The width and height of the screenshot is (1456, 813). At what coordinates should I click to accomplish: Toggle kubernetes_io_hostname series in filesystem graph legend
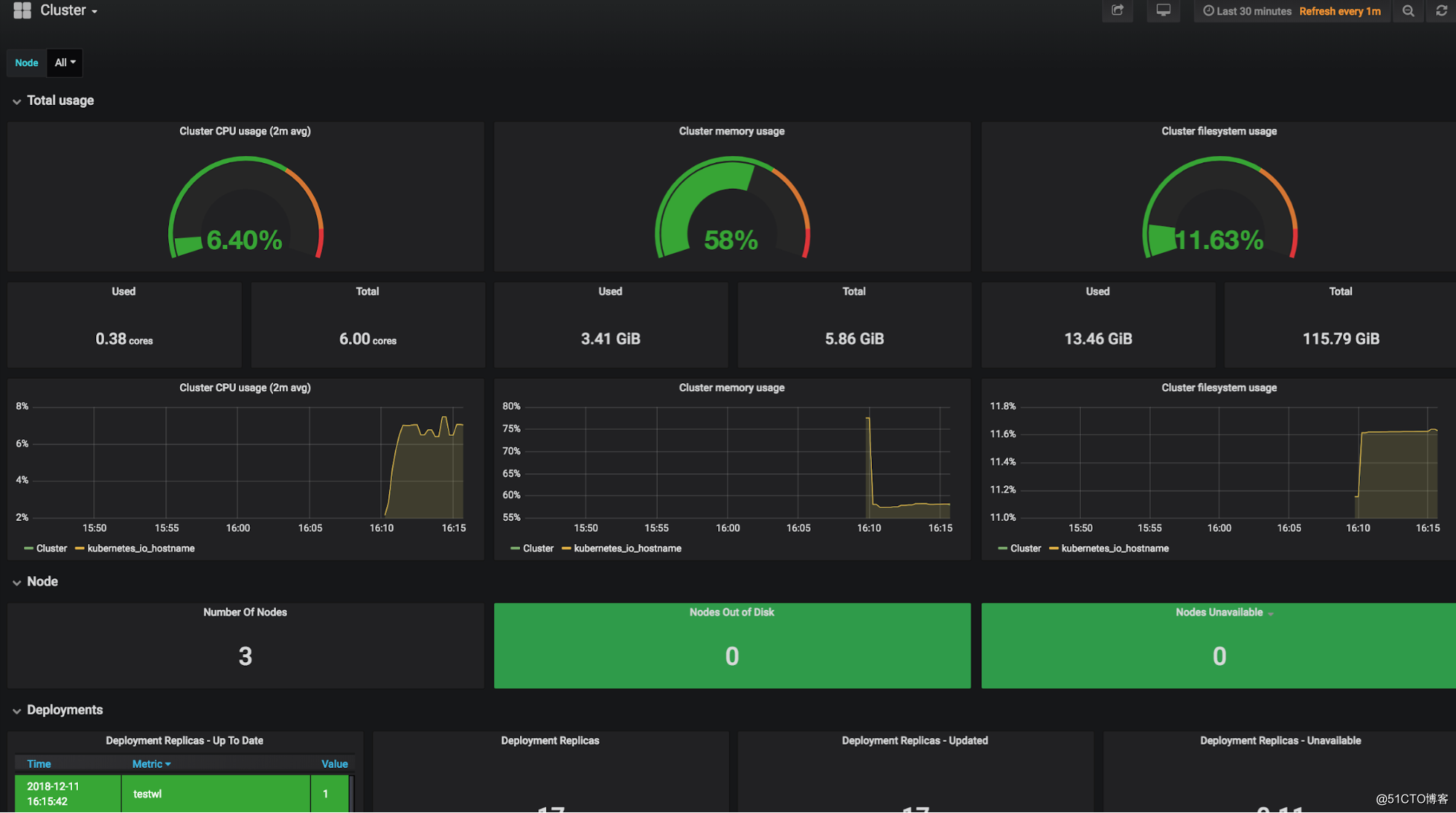pos(1114,549)
